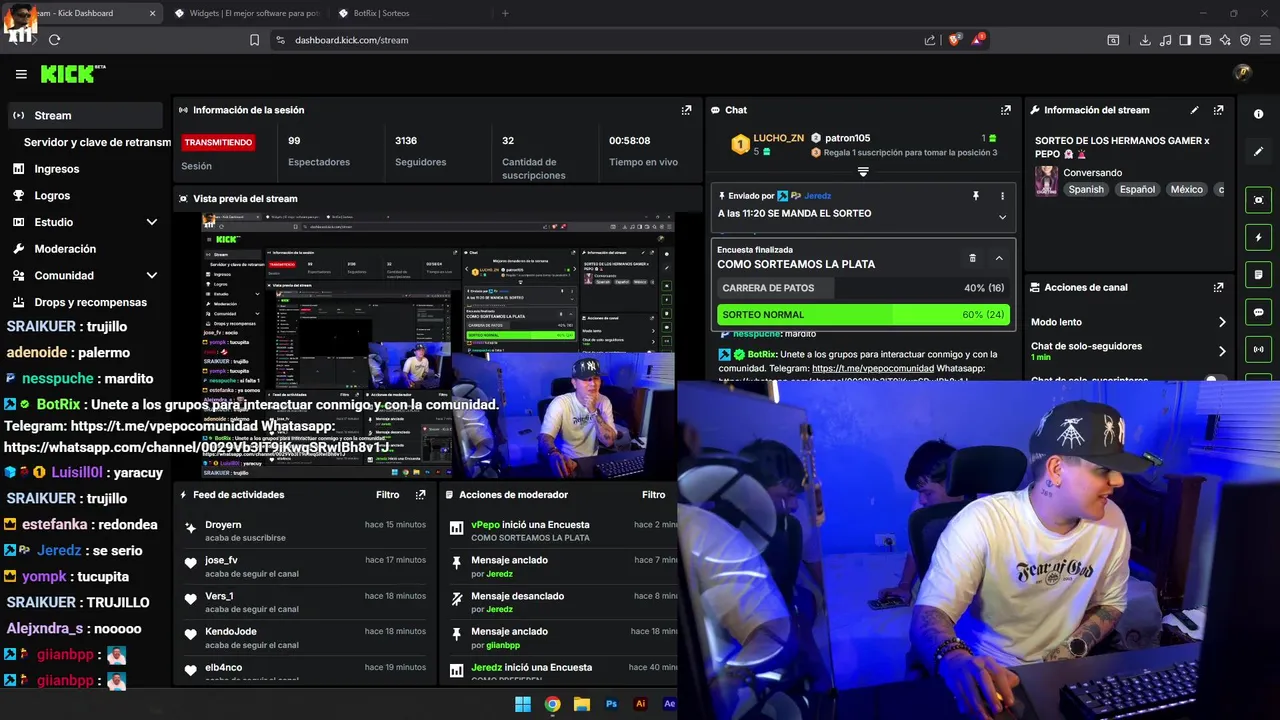Image resolution: width=1280 pixels, height=720 pixels.
Task: Delete the finished poll with trash icon
Action: pos(972,258)
